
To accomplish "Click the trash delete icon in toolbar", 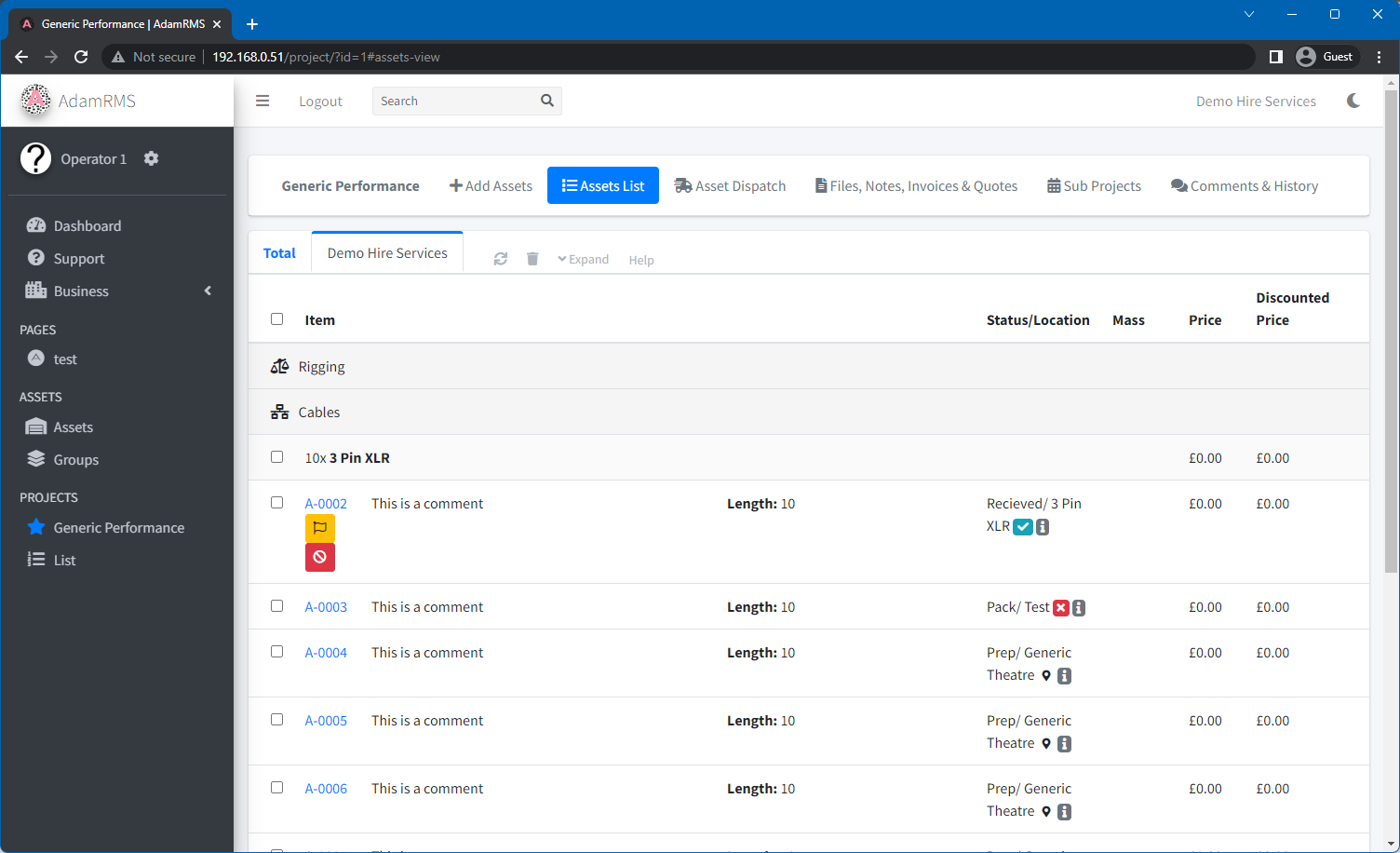I will (532, 259).
